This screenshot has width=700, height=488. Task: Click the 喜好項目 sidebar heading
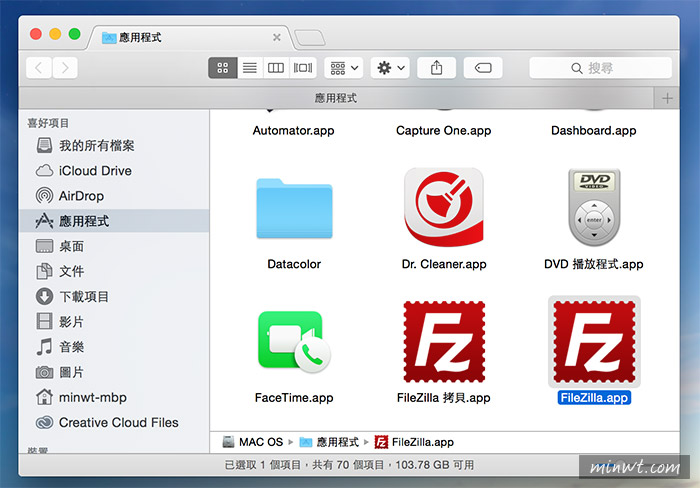click(x=48, y=123)
